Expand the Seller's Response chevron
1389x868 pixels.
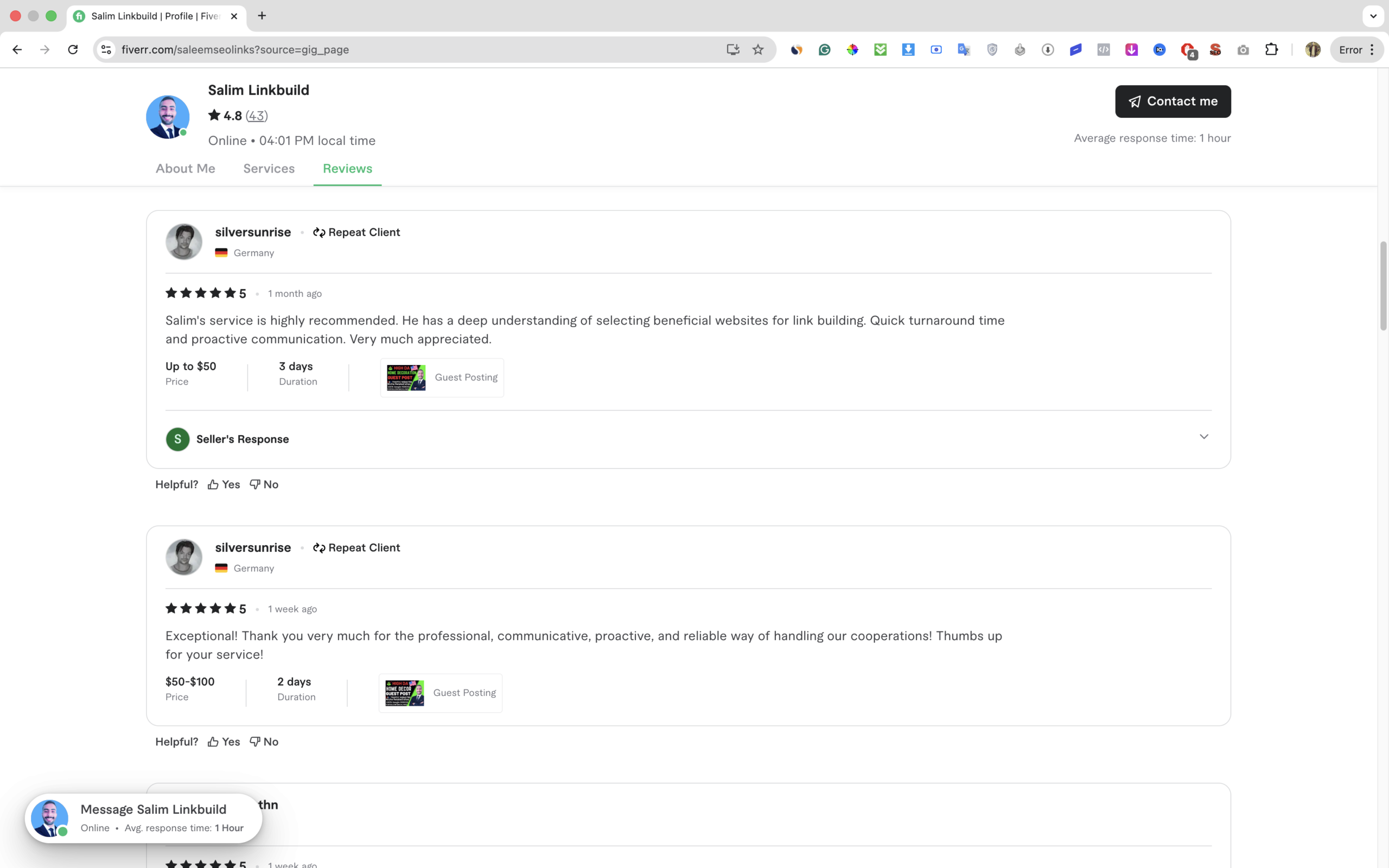[x=1203, y=437]
